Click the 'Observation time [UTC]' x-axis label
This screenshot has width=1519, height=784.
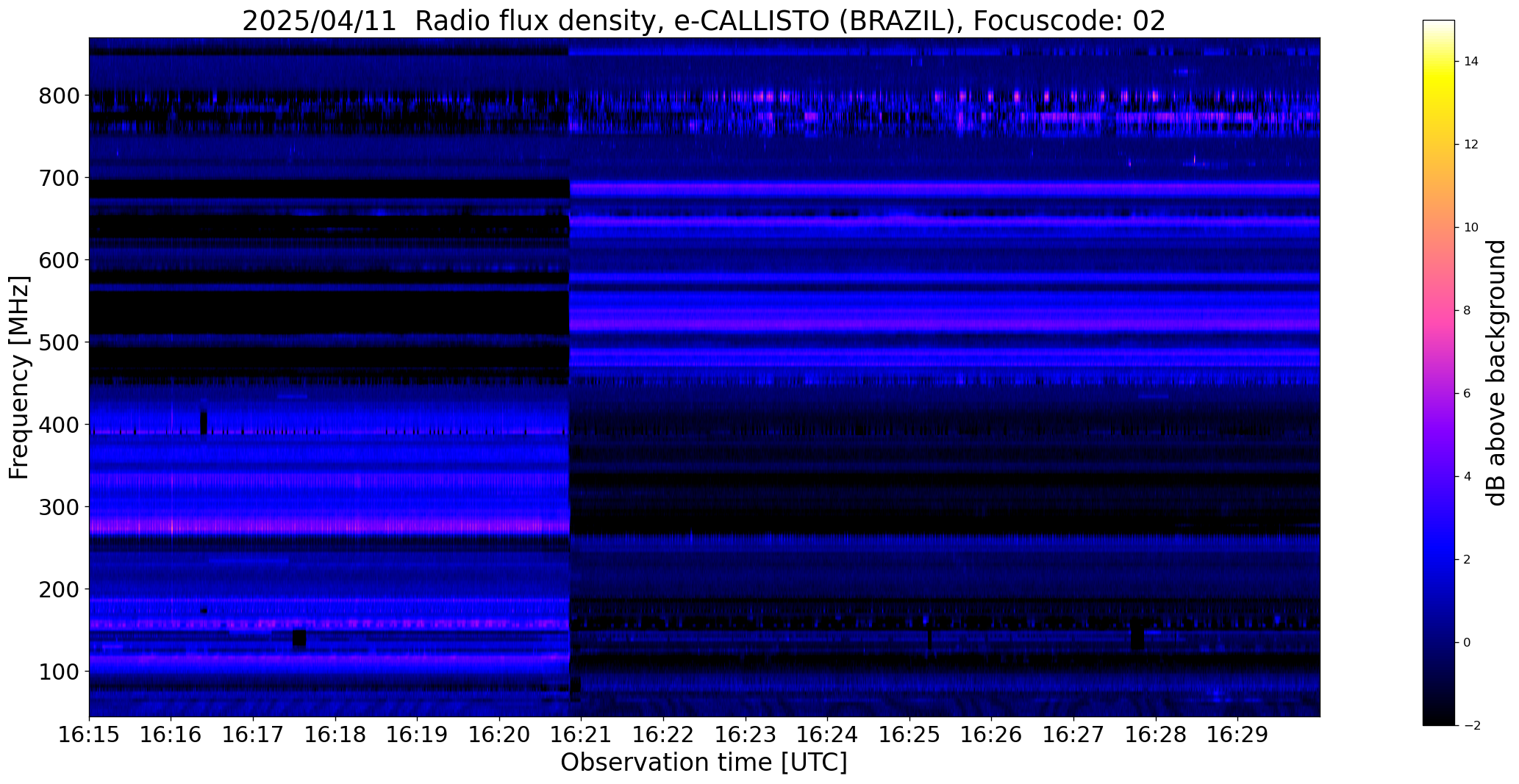[704, 763]
